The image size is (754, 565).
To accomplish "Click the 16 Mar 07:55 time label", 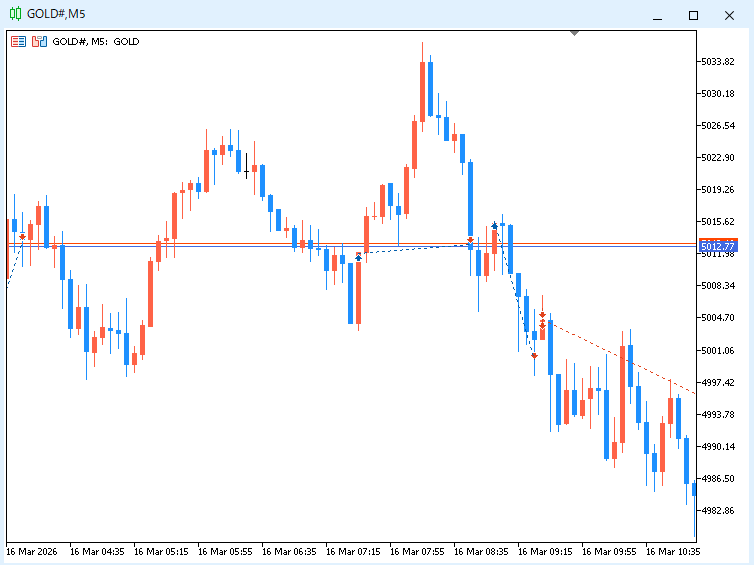I will point(417,551).
